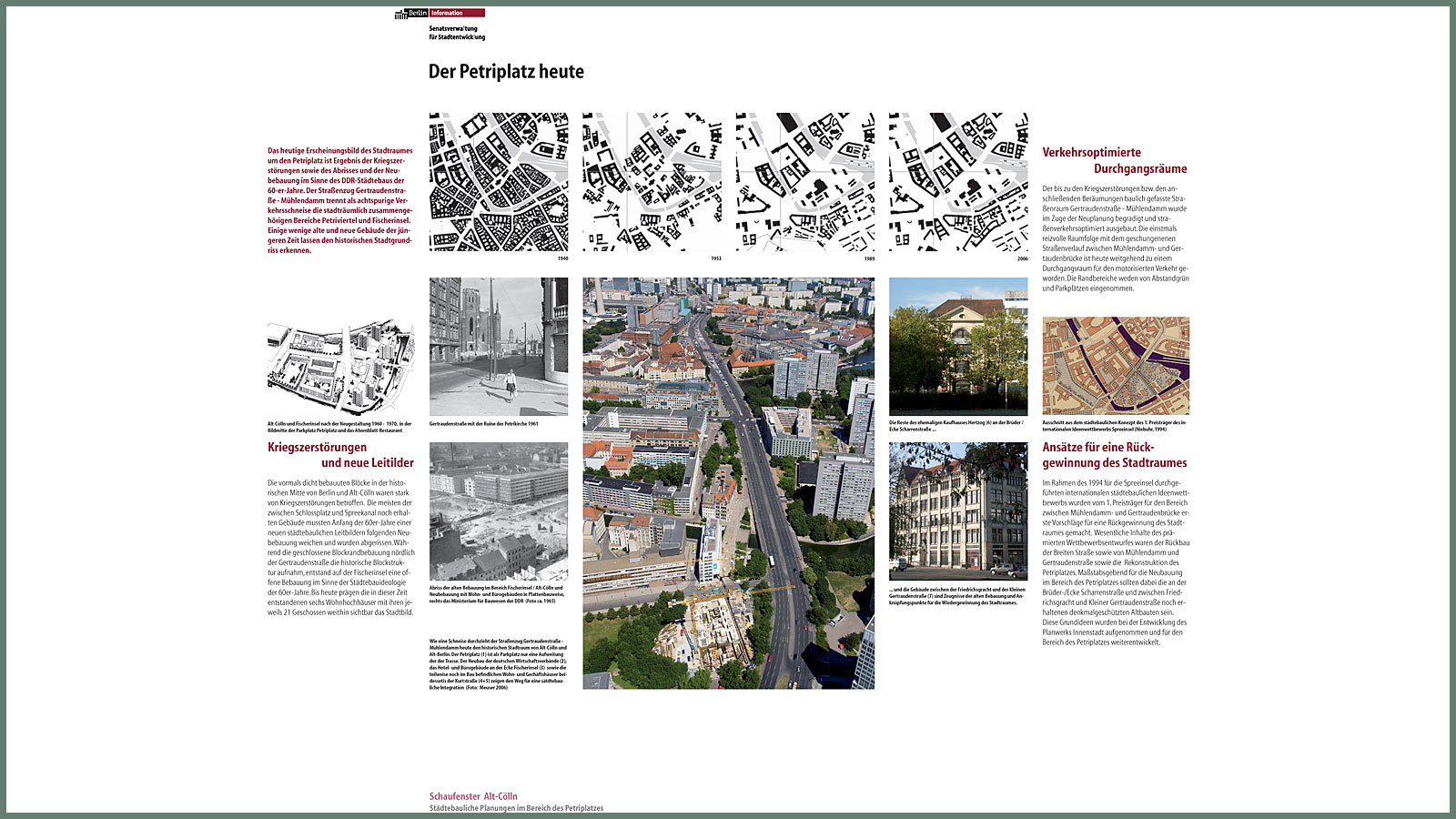
Task: Select heading 'Verkehrsoptimierte Durchgangsräume'
Action: 1115,160
